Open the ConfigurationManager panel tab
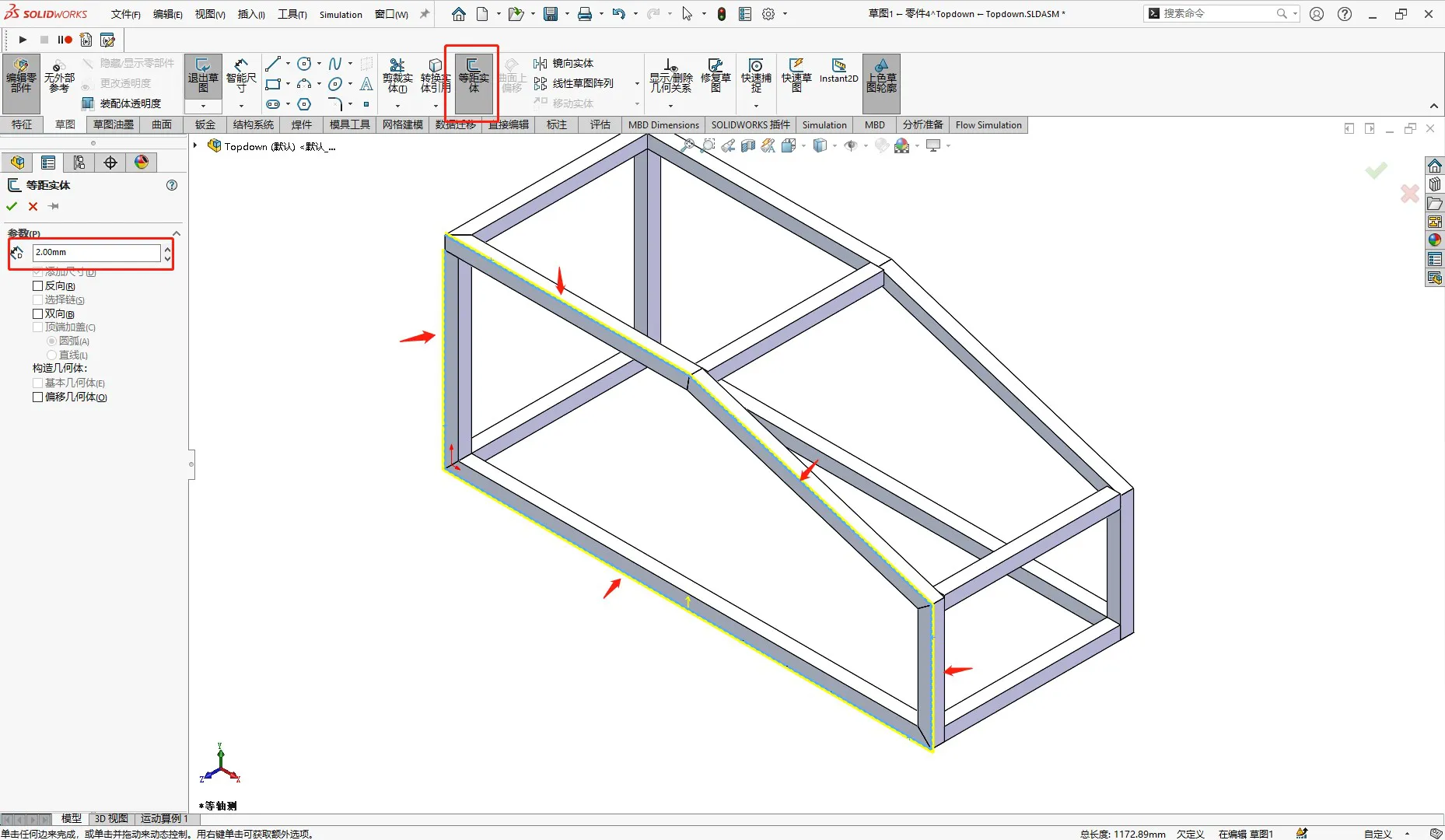The height and width of the screenshot is (840, 1445). tap(79, 163)
